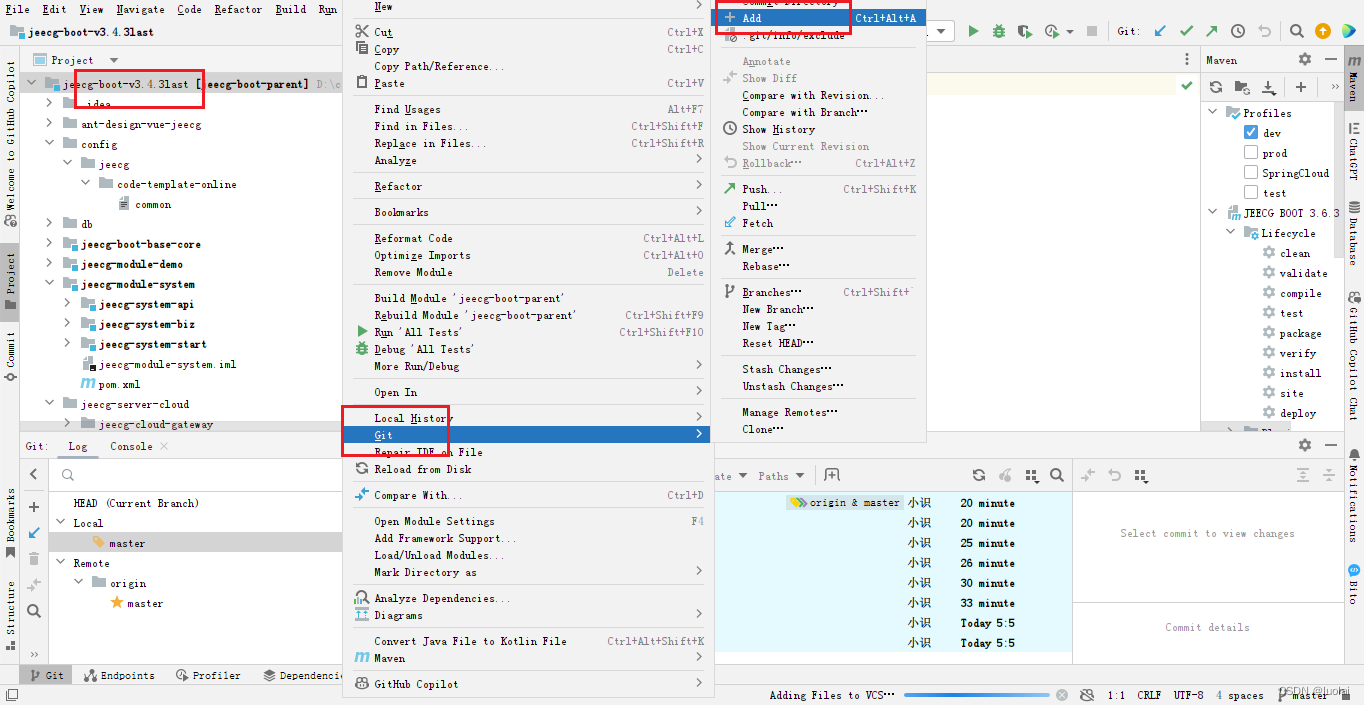The height and width of the screenshot is (705, 1364).
Task: Click the UTF-8 encoding in status bar
Action: click(x=1189, y=695)
